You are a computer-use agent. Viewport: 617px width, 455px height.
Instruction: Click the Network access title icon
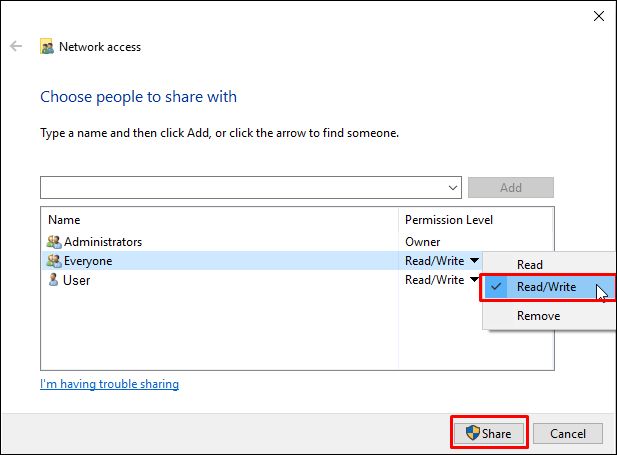pos(47,46)
